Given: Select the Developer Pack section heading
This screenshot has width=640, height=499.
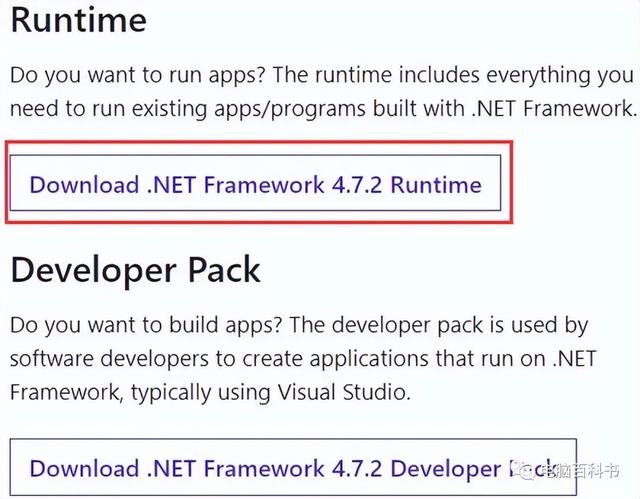Looking at the screenshot, I should click(x=136, y=270).
